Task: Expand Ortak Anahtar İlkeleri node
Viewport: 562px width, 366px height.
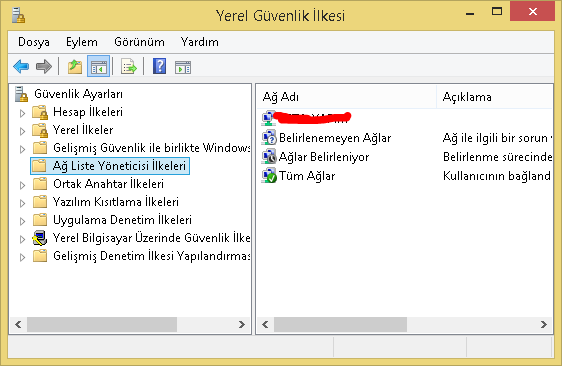Action: 22,185
